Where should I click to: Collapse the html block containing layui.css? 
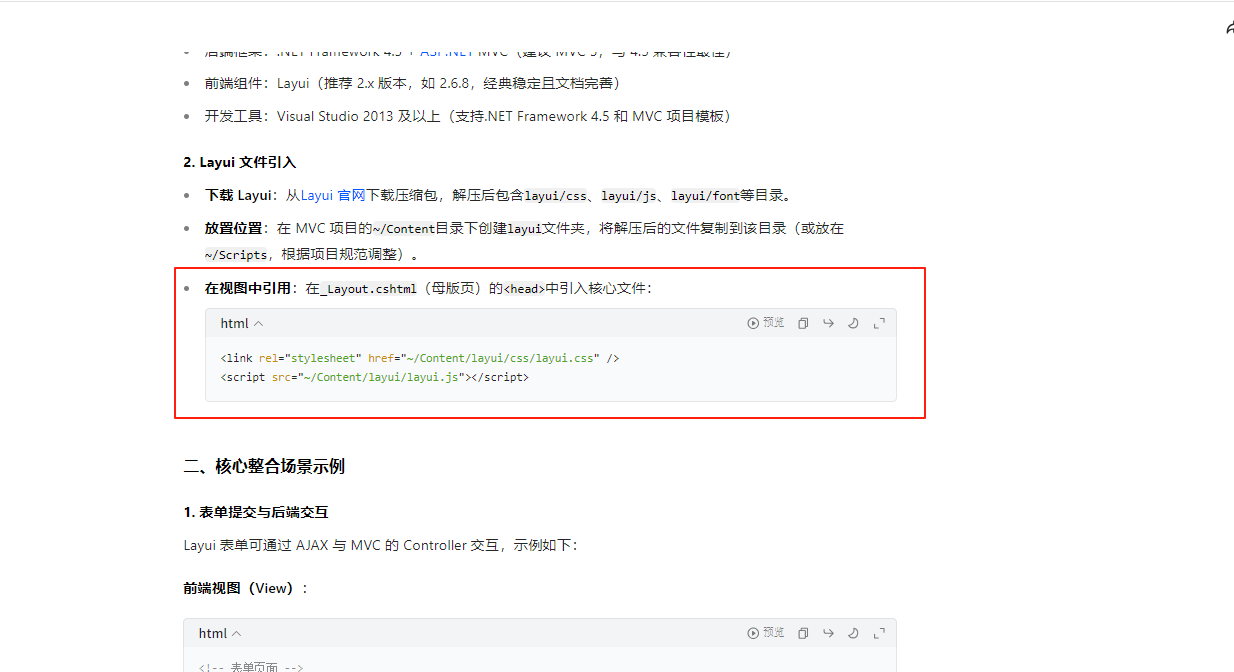click(242, 323)
